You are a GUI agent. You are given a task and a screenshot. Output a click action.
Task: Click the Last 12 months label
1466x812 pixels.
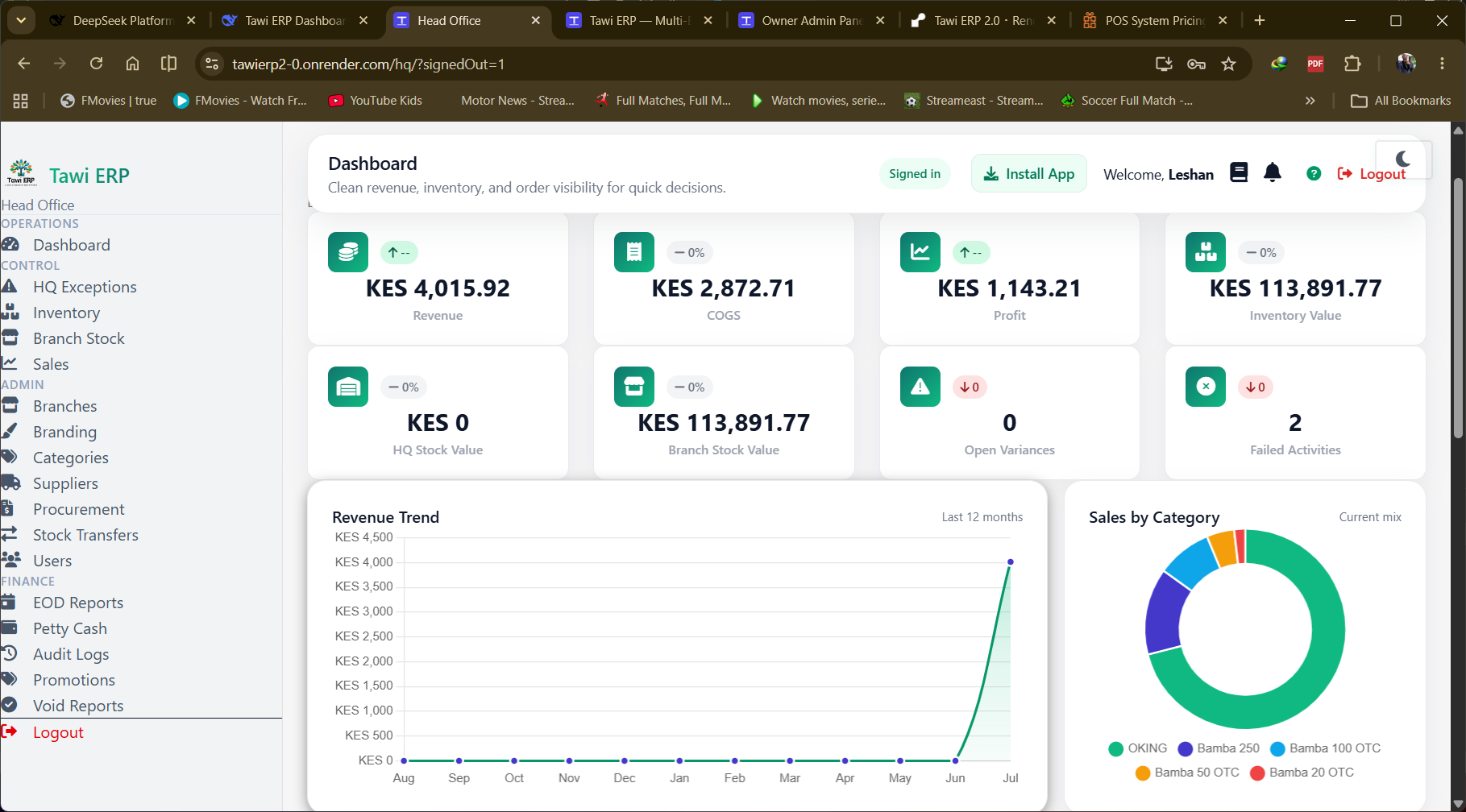click(982, 517)
